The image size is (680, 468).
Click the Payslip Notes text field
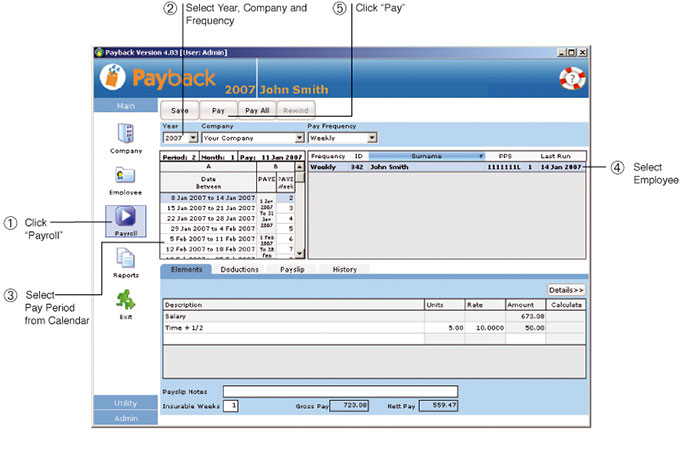point(340,391)
